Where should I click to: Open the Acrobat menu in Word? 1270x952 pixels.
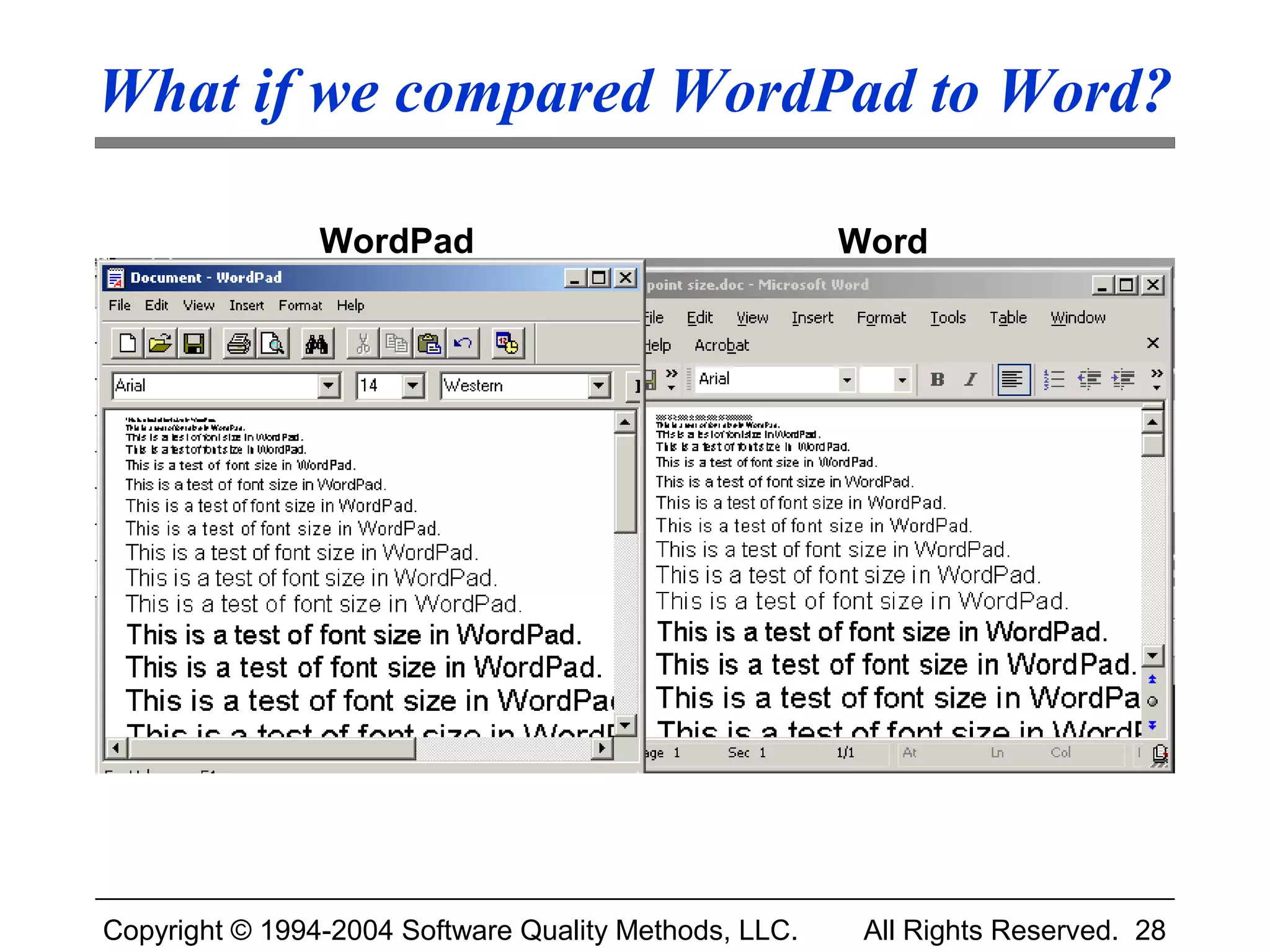722,345
